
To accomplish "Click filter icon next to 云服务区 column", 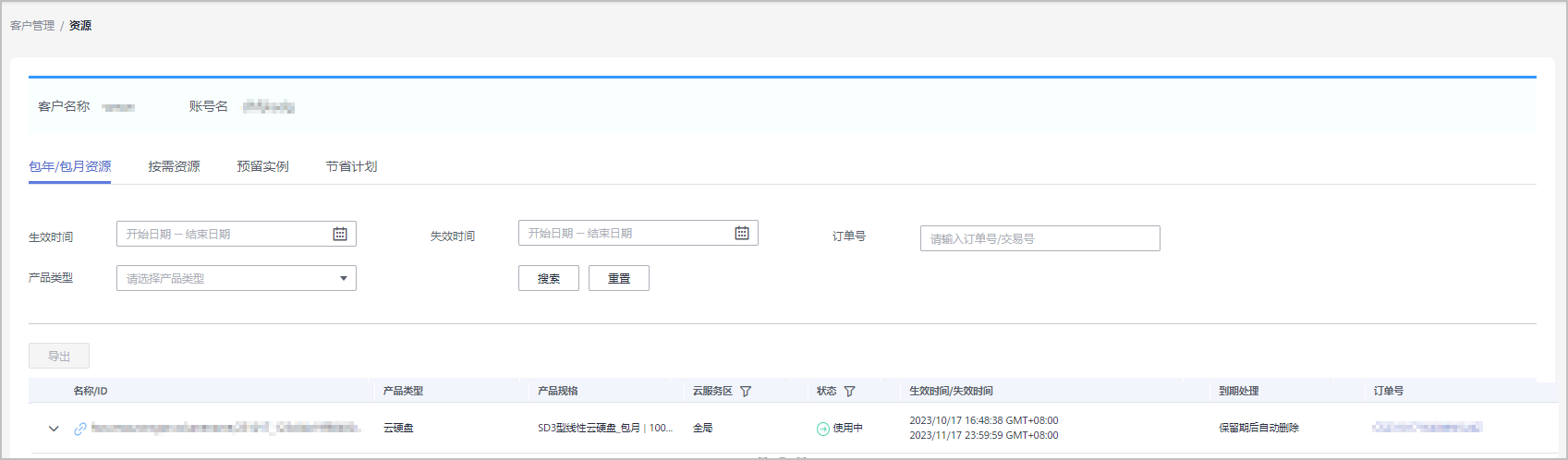I will [x=746, y=392].
